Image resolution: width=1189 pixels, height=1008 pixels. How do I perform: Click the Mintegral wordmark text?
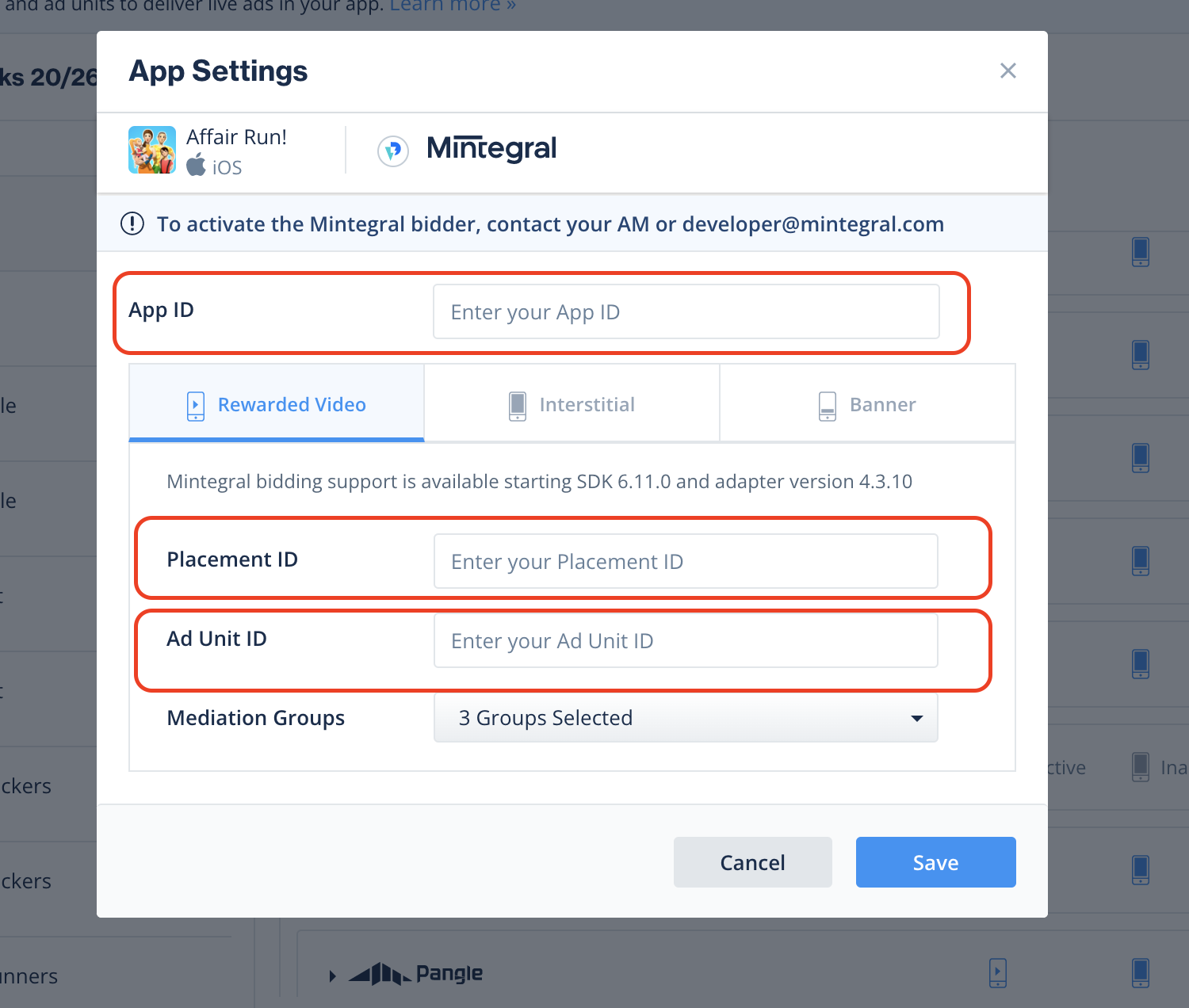[x=491, y=148]
